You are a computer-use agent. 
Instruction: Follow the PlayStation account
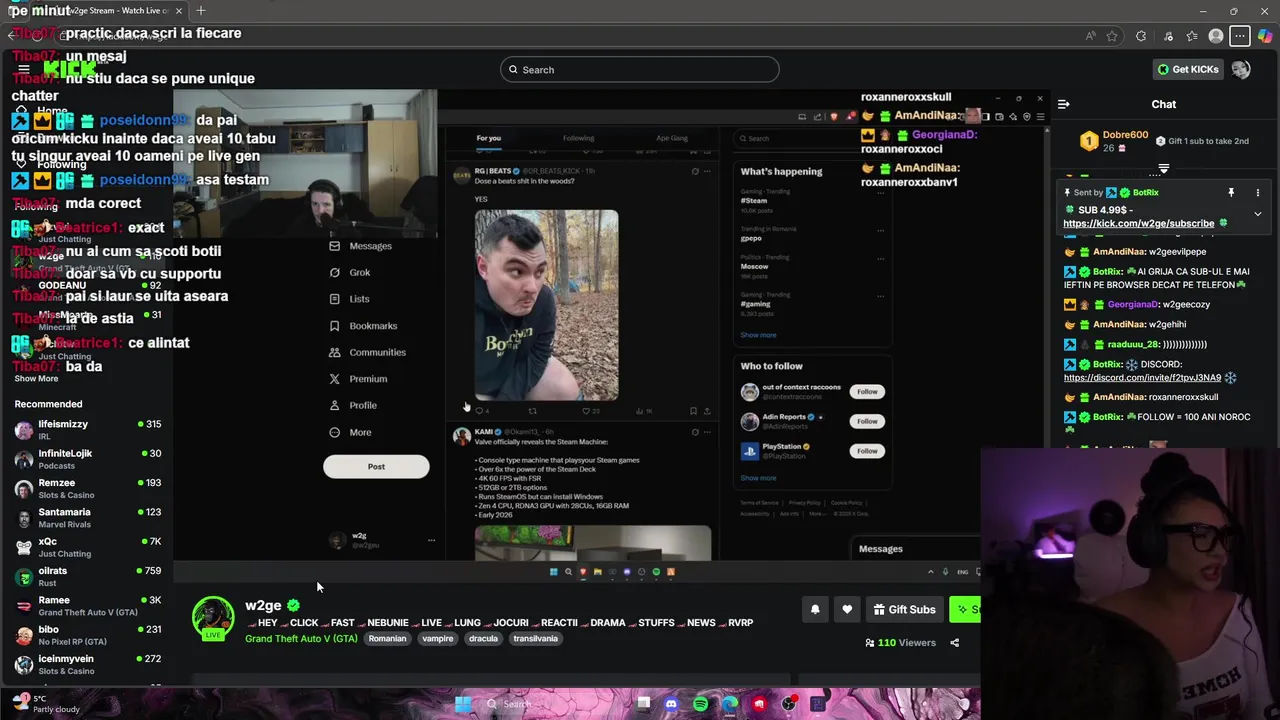click(867, 451)
